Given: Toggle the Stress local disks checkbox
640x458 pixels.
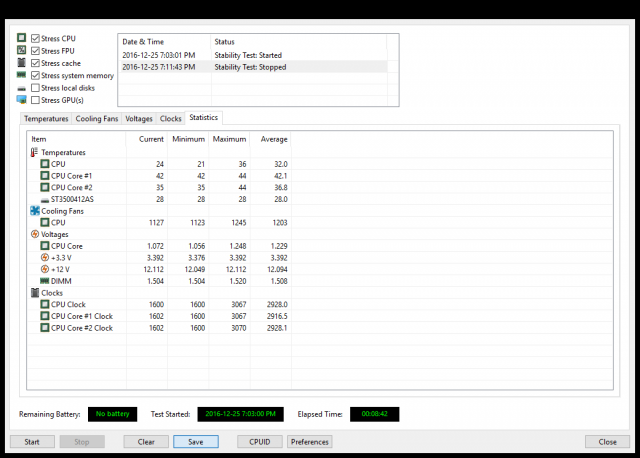Looking at the screenshot, I should click(x=36, y=88).
